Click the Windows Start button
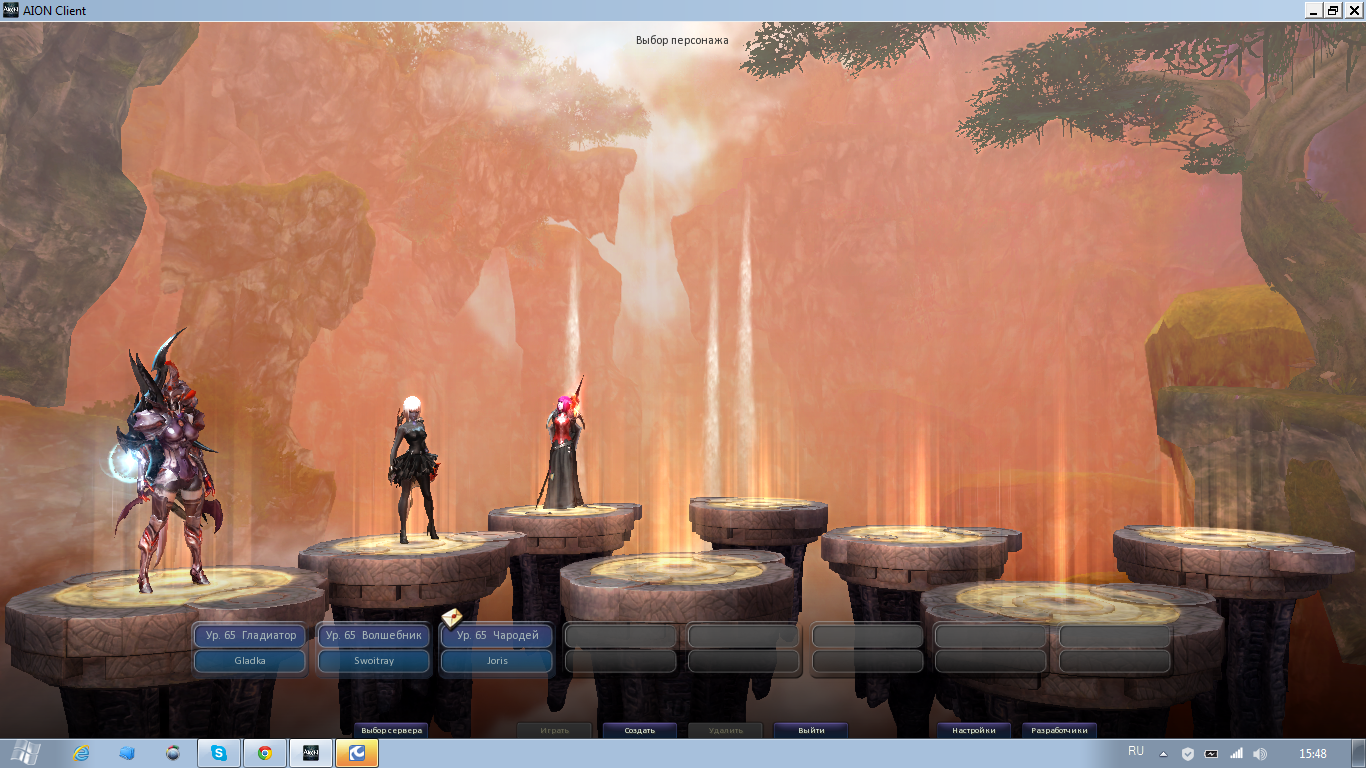 (x=25, y=753)
